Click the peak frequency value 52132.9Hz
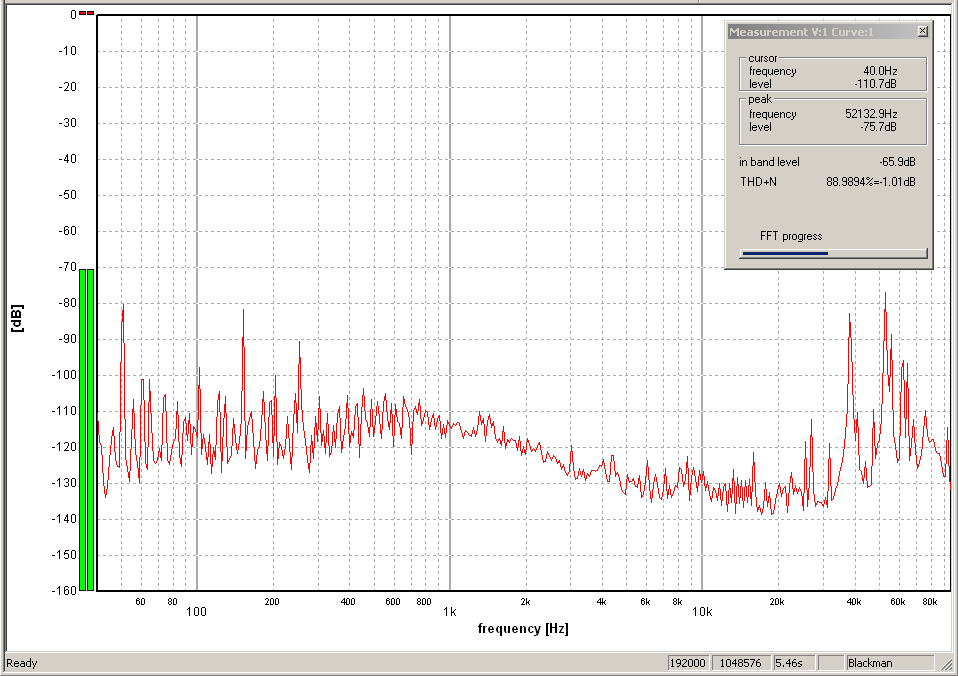Image resolution: width=958 pixels, height=676 pixels. (870, 114)
